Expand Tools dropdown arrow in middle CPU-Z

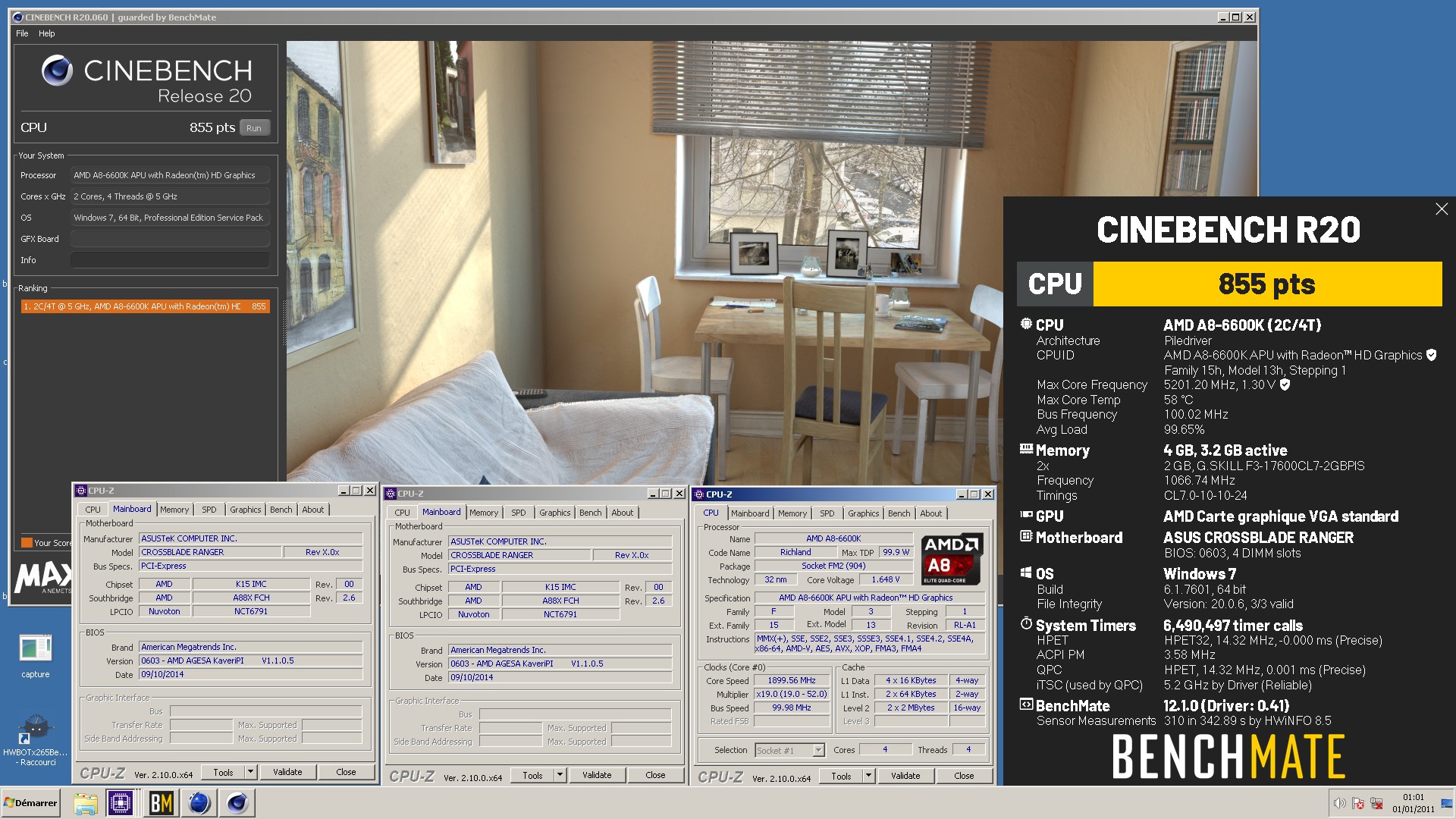[x=560, y=775]
